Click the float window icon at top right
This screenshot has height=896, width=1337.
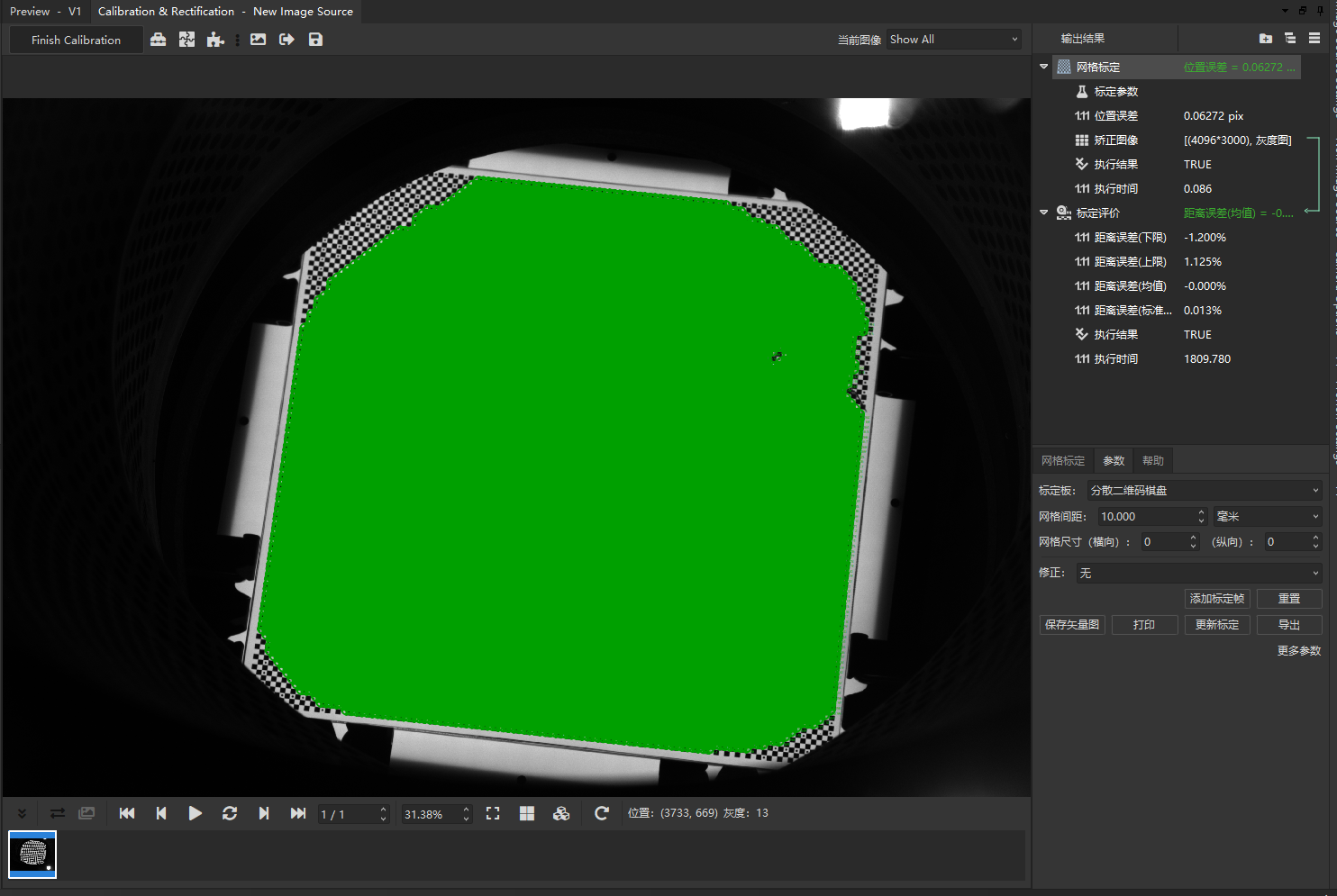(1303, 11)
